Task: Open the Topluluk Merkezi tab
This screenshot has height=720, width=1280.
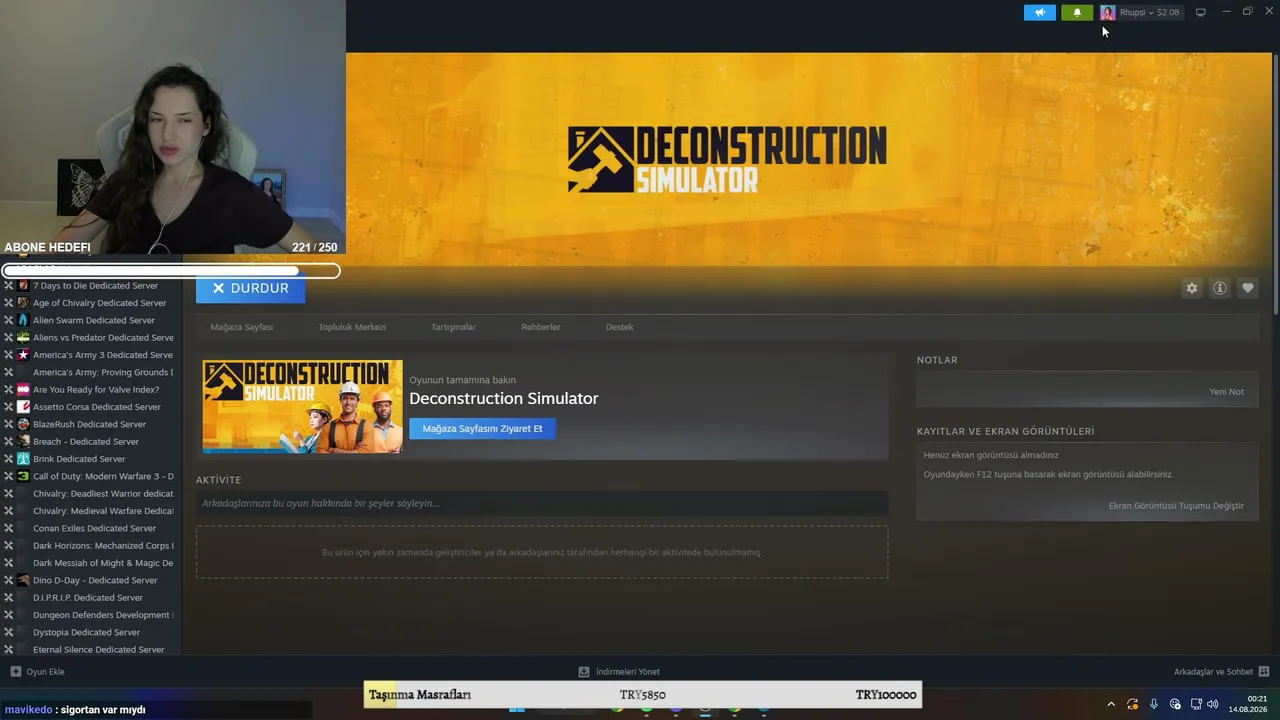Action: 352,327
